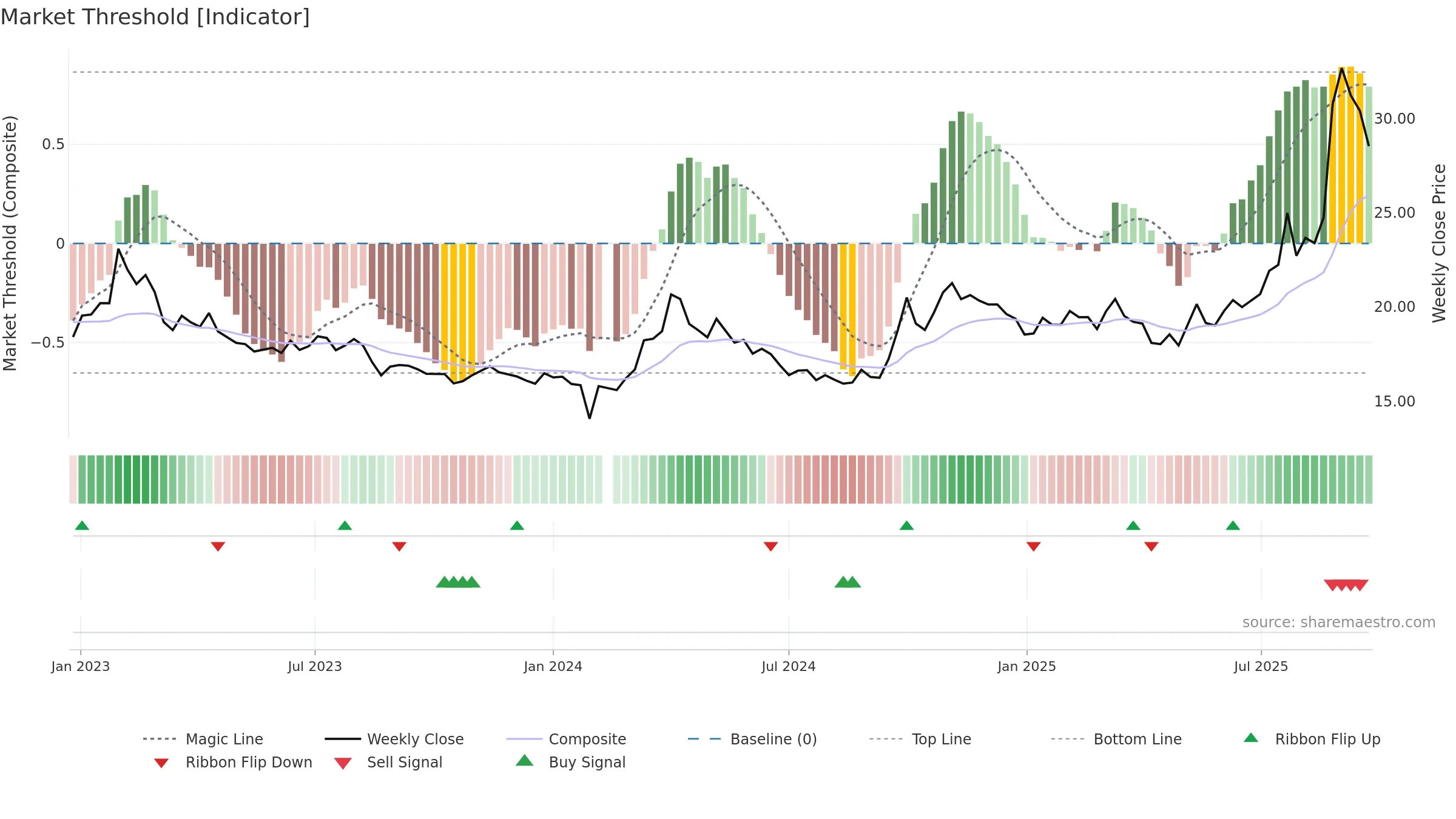This screenshot has width=1456, height=819.
Task: Hide the Composite series via legend
Action: click(567, 739)
